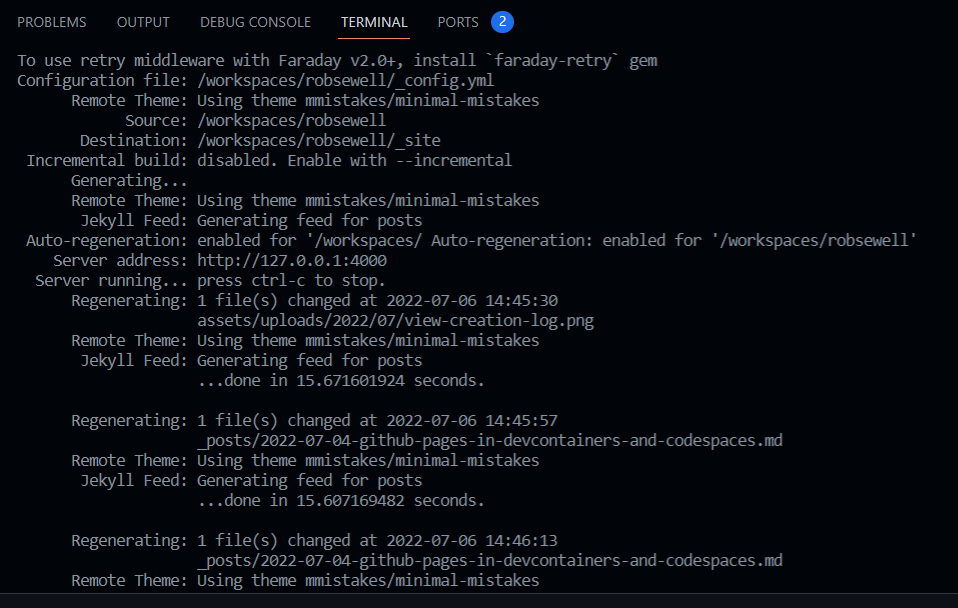Viewport: 958px width, 608px height.
Task: Show the PORTS tab
Action: point(458,22)
